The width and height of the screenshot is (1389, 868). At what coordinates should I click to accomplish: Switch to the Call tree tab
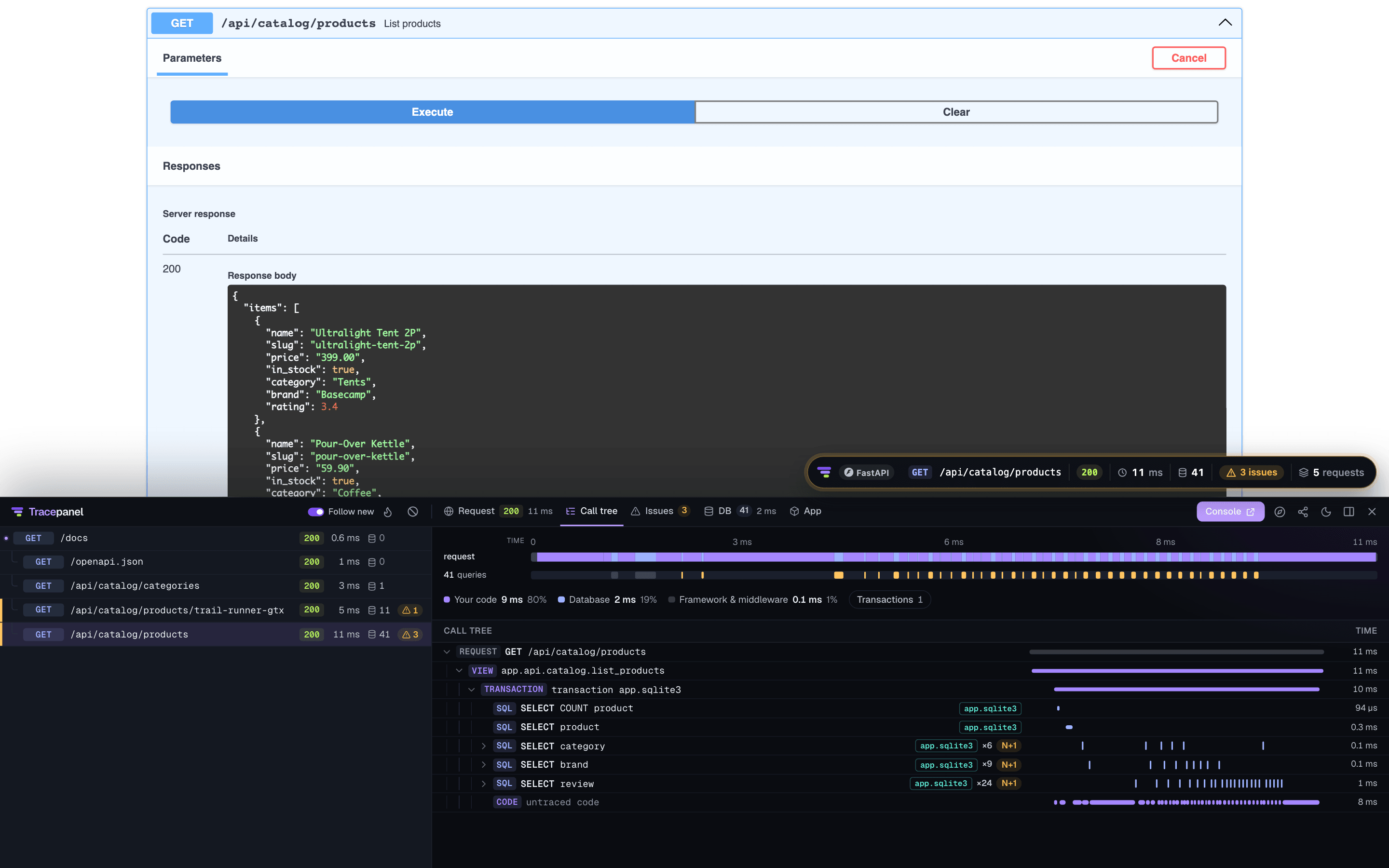pyautogui.click(x=592, y=511)
